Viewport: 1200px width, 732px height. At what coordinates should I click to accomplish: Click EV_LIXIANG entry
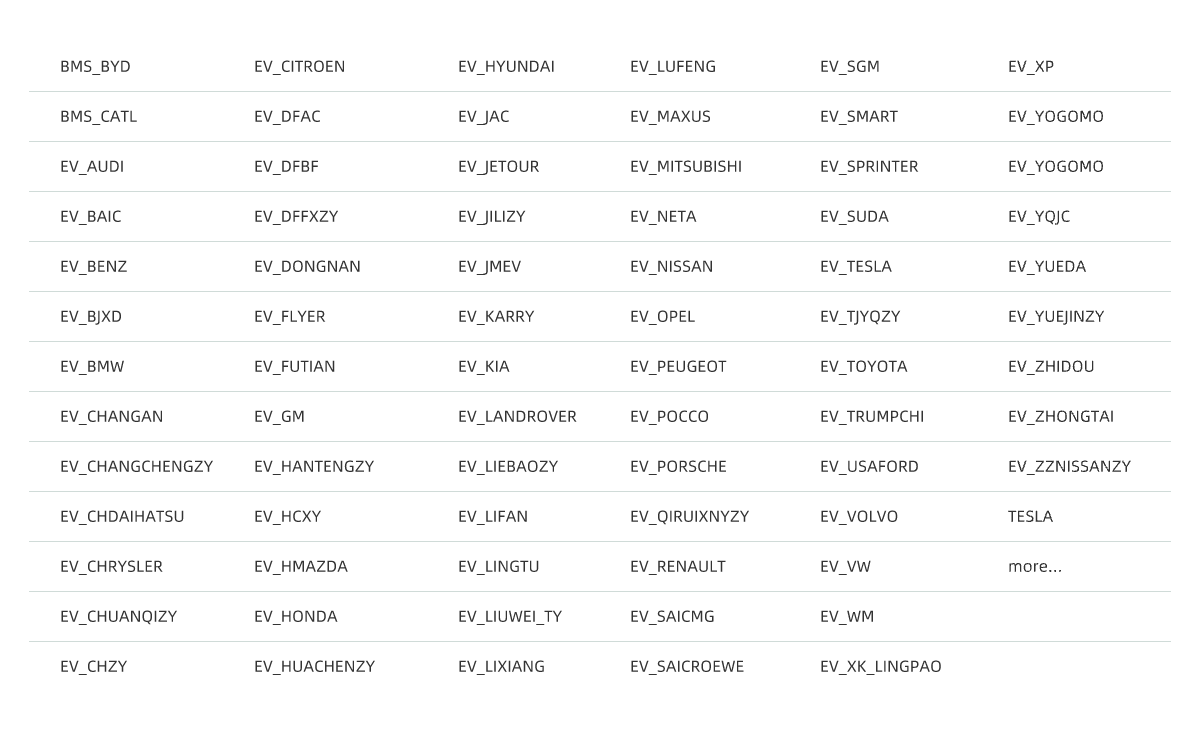(501, 667)
